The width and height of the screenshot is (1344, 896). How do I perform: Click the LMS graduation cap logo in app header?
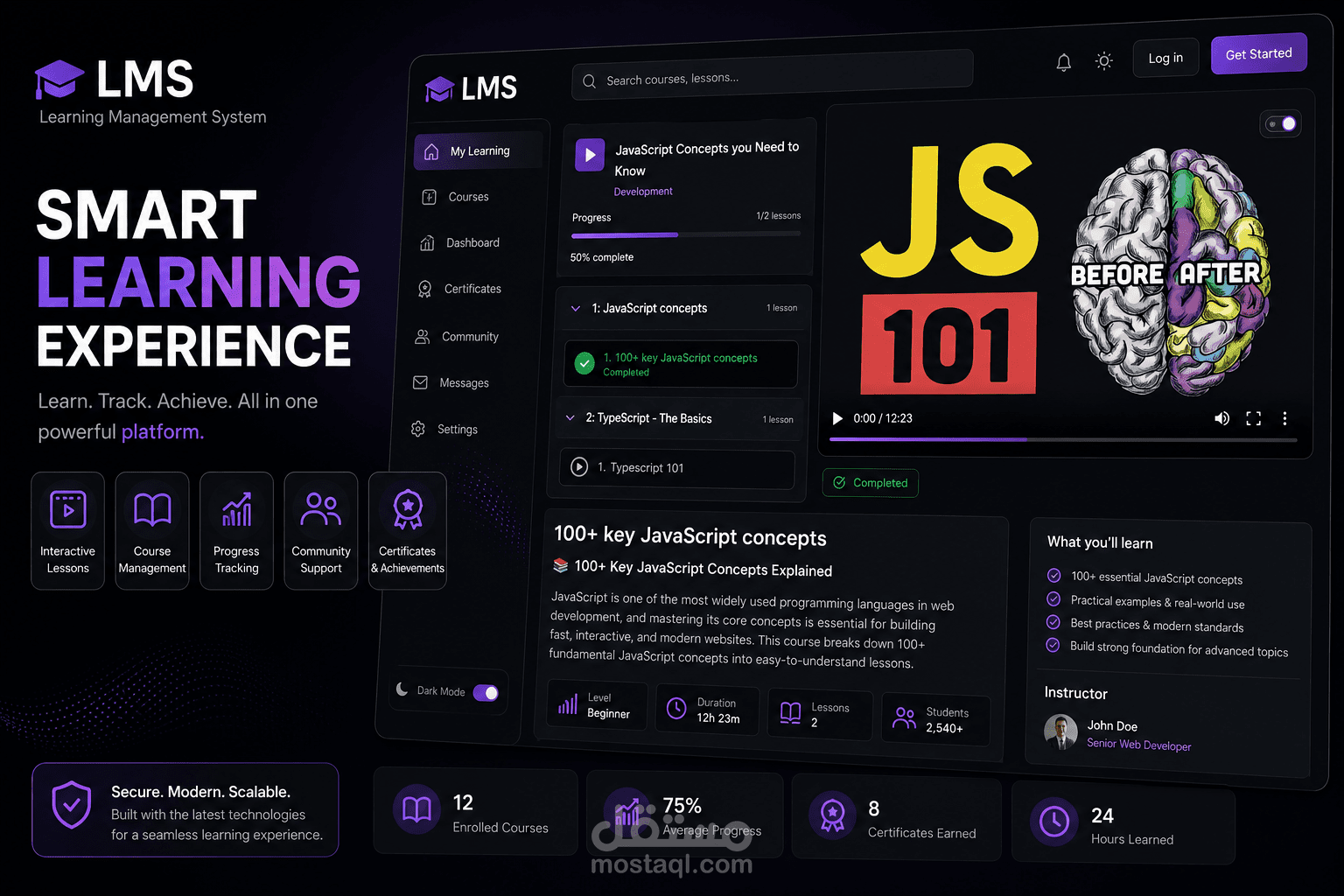439,88
